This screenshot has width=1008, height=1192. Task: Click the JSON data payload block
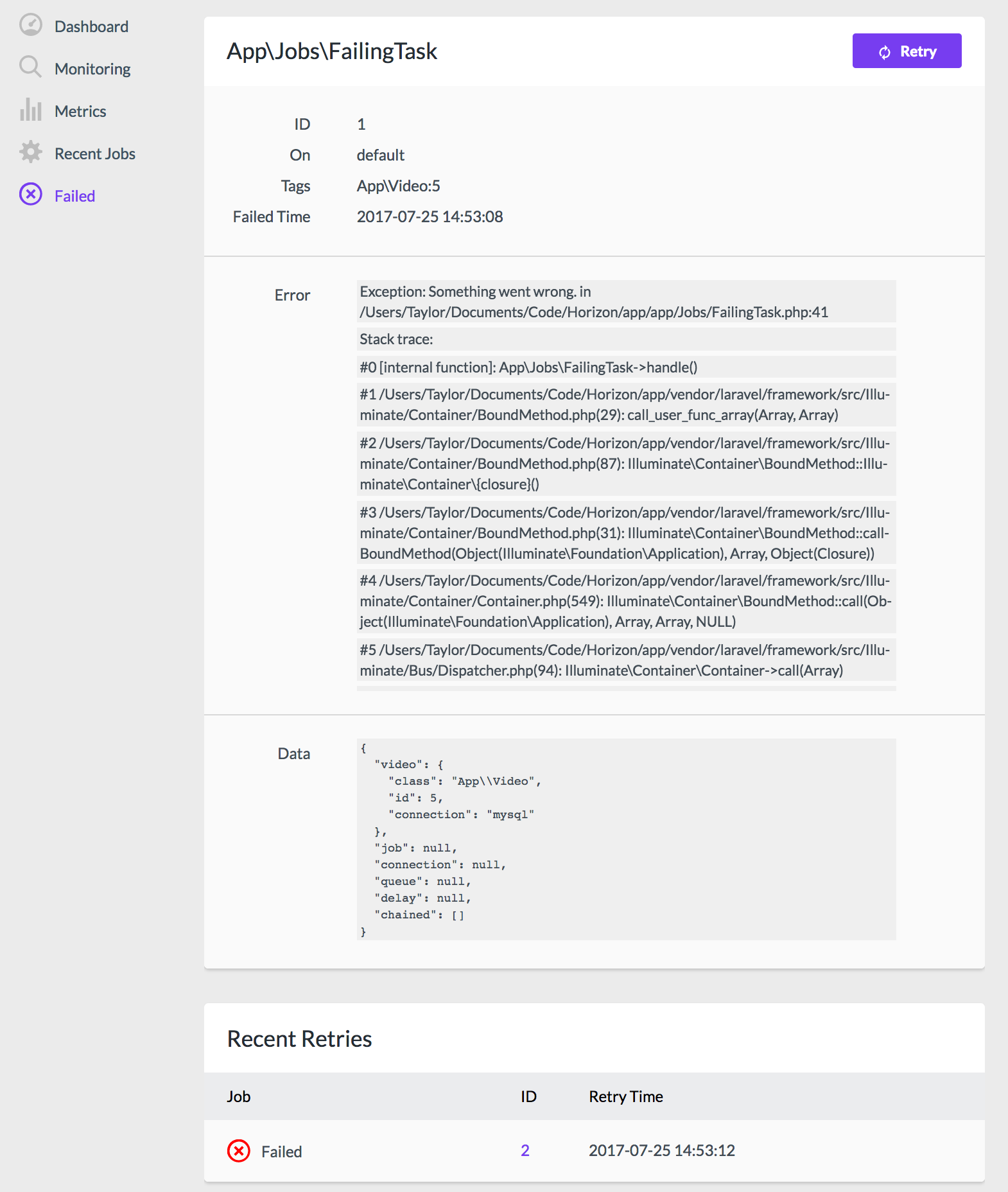[x=626, y=839]
